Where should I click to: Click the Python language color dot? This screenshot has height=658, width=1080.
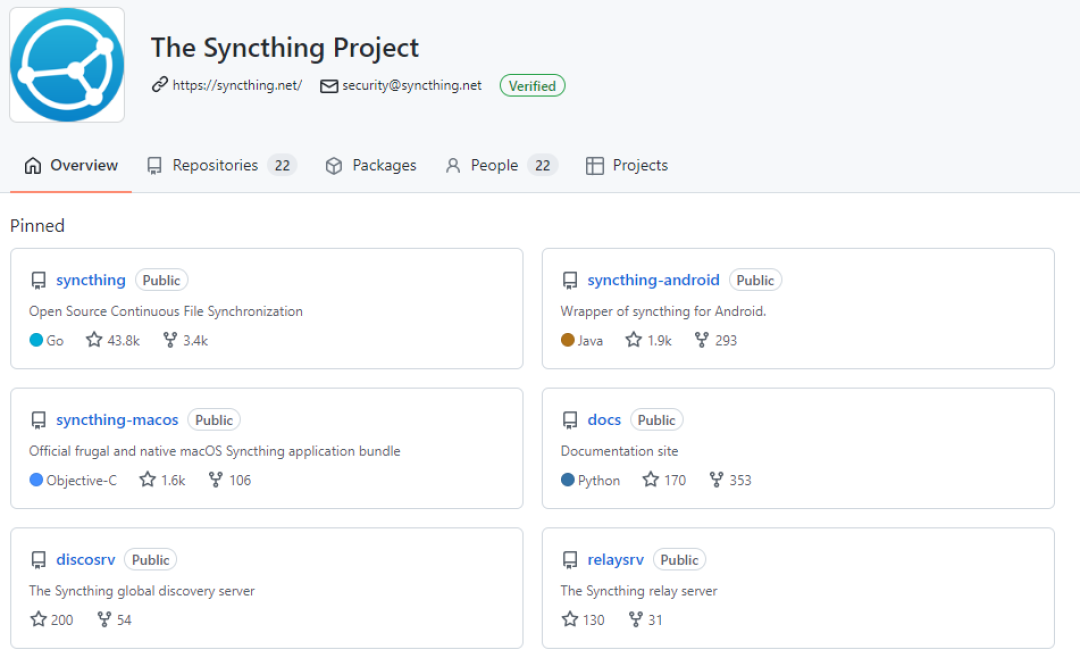coord(568,480)
